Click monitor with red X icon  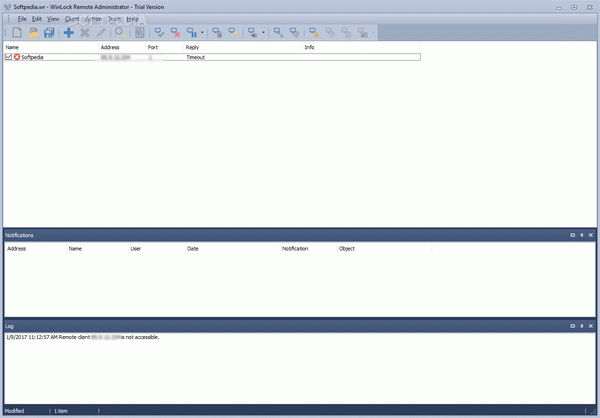point(176,33)
